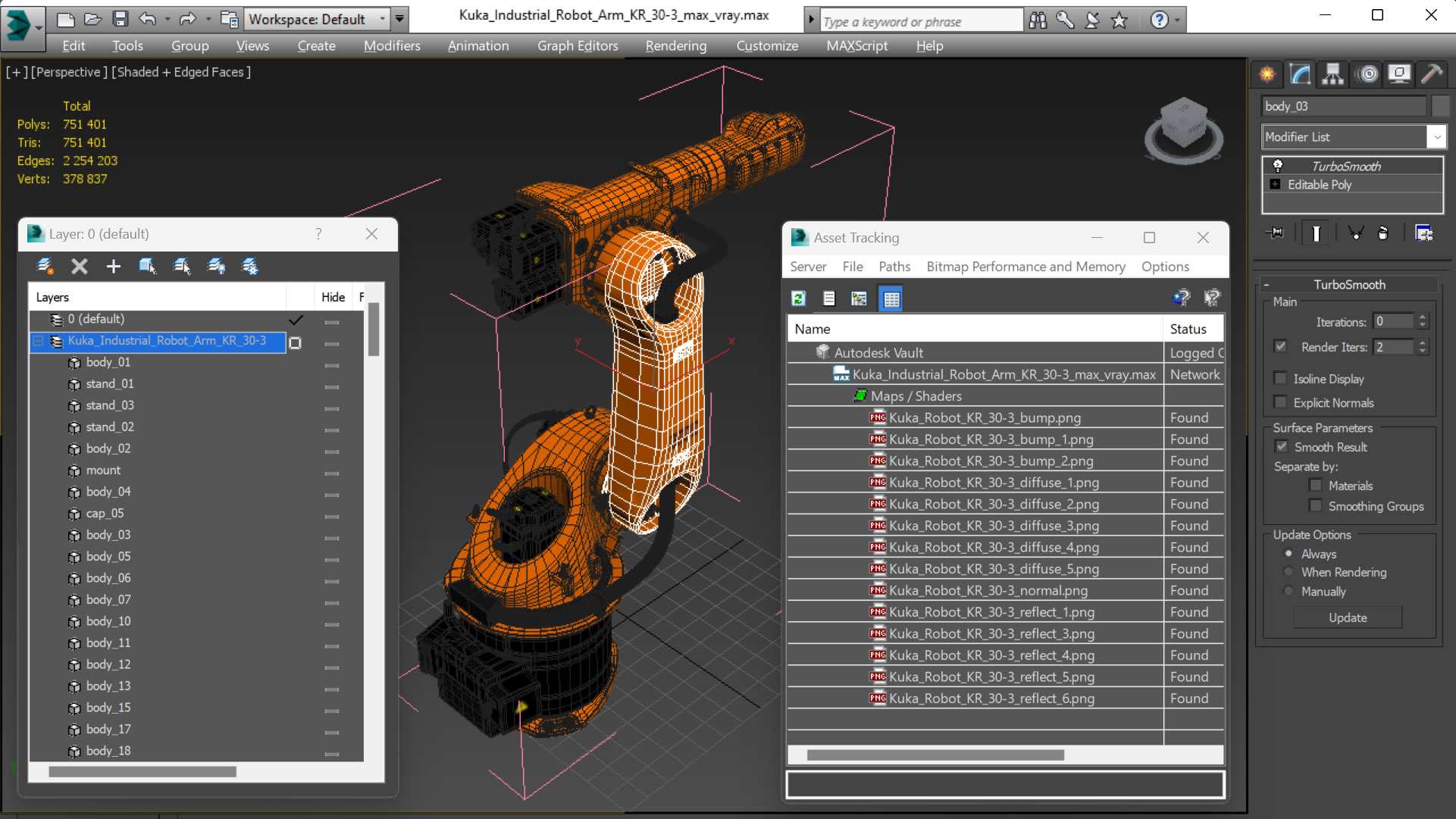Open Redo history dropdown arrow
Screen dimensions: 1456x819
coord(208,19)
